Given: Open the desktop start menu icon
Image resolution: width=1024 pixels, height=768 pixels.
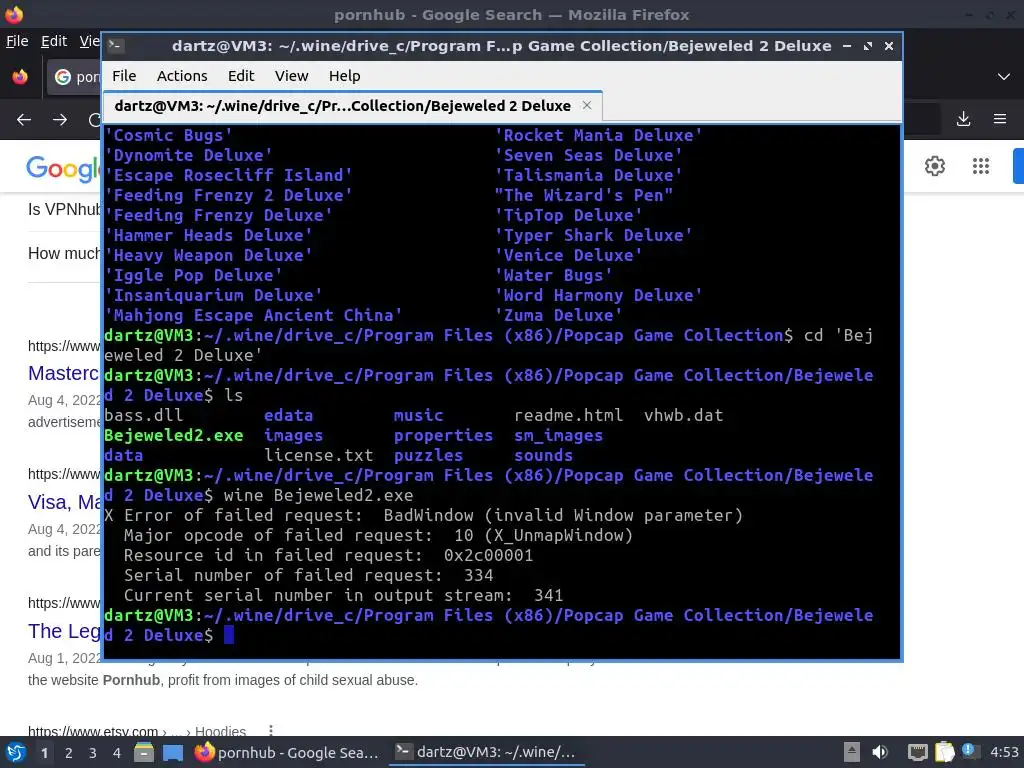Looking at the screenshot, I should pos(16,752).
